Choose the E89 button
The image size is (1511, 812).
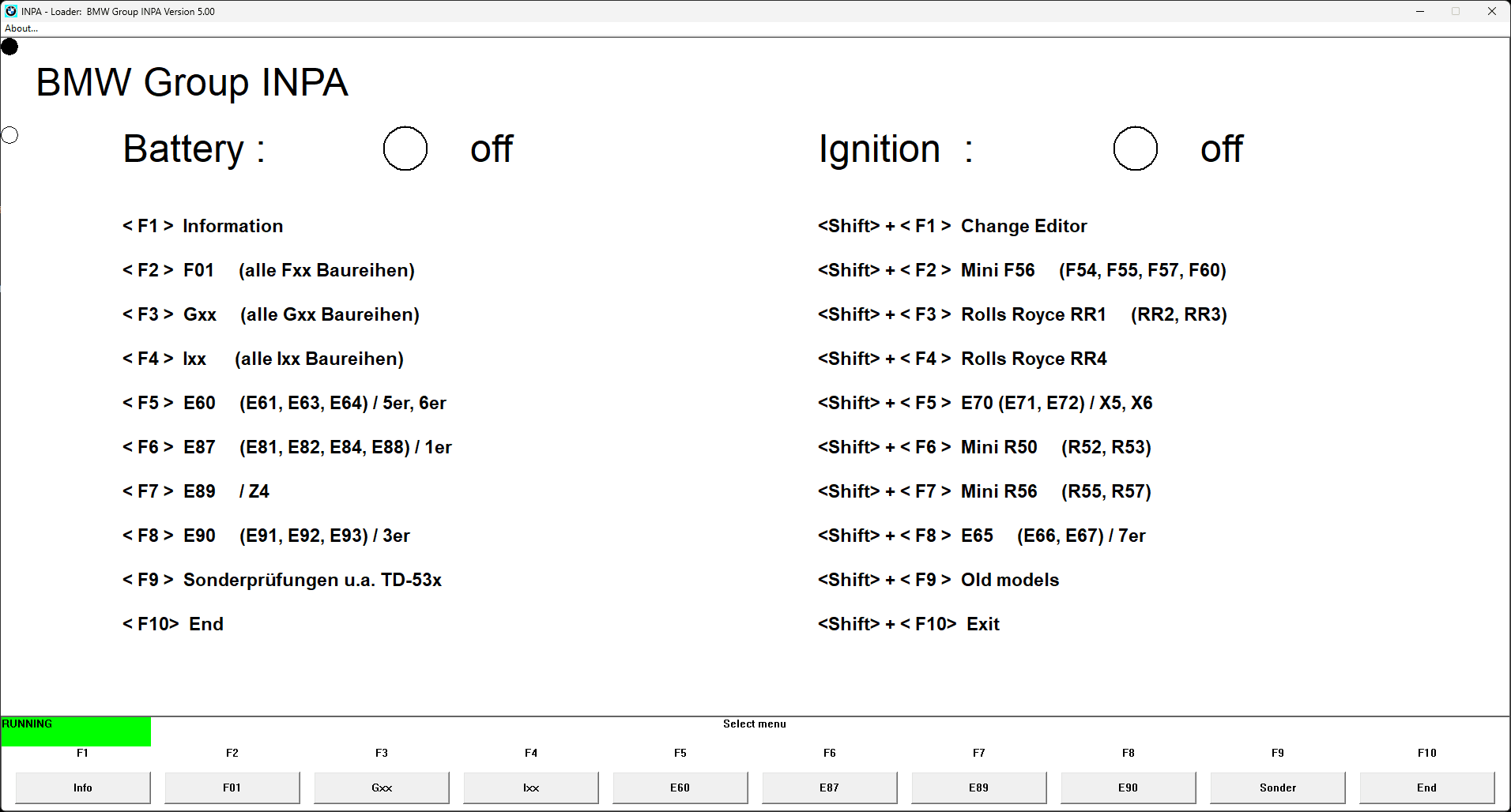[979, 788]
